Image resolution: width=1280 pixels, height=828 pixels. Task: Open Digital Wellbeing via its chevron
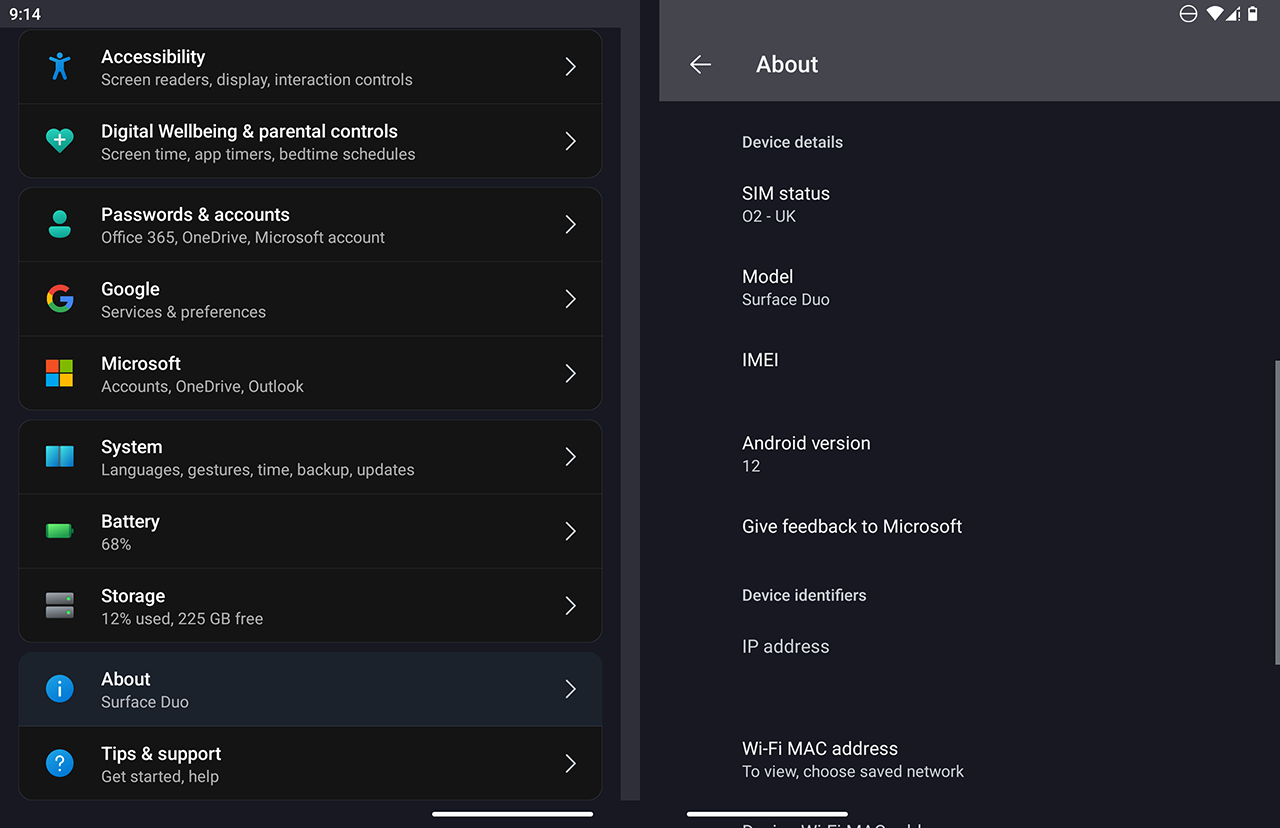tap(570, 141)
